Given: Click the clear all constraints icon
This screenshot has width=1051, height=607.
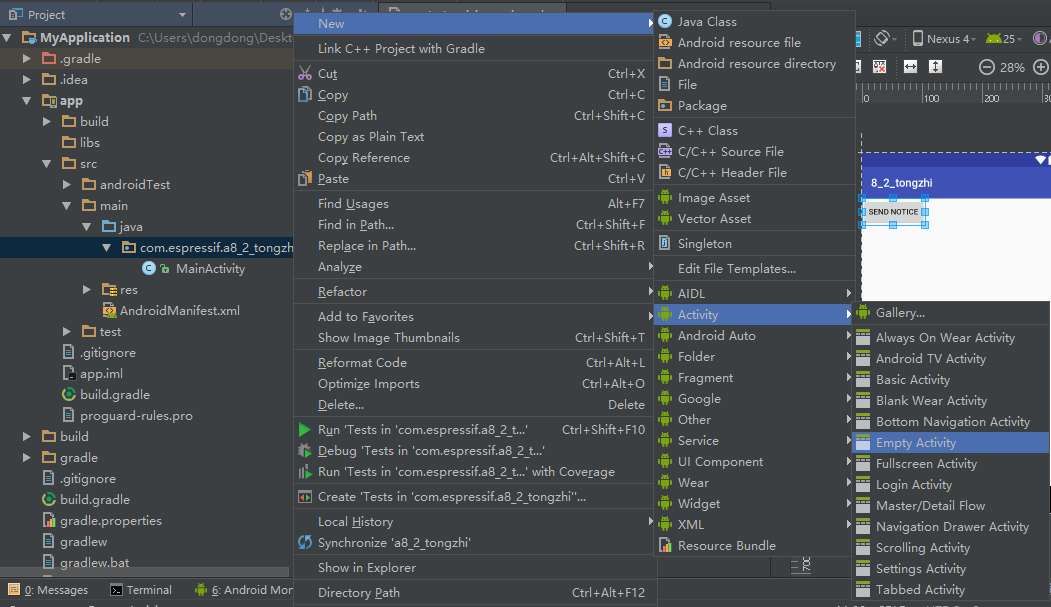Looking at the screenshot, I should point(879,66).
